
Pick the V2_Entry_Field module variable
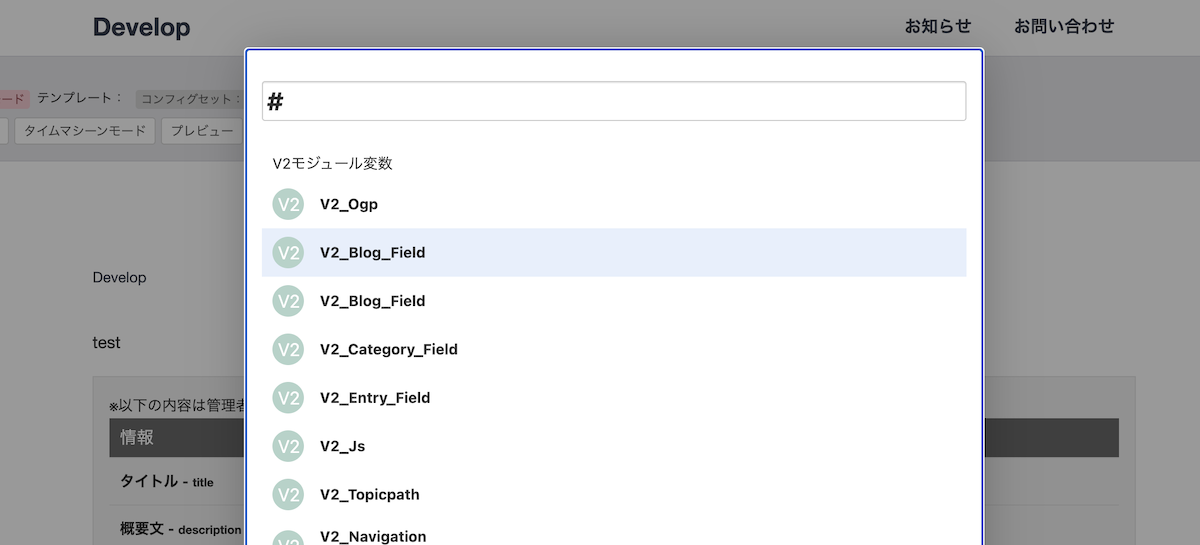coord(375,397)
